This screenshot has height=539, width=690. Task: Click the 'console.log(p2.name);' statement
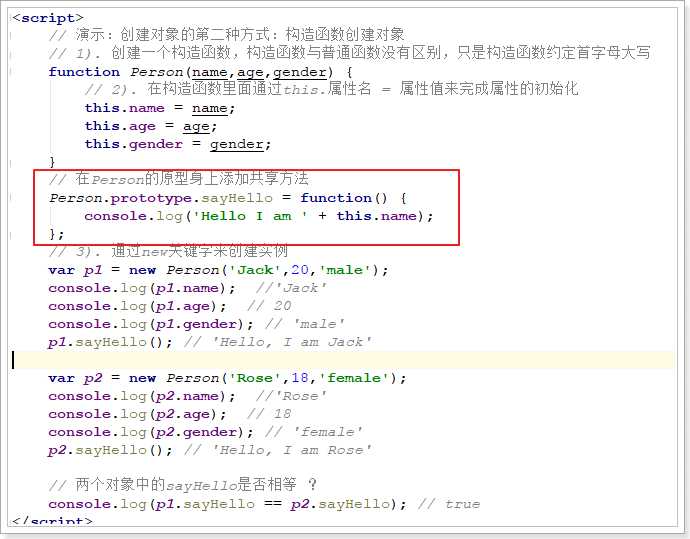click(x=142, y=396)
